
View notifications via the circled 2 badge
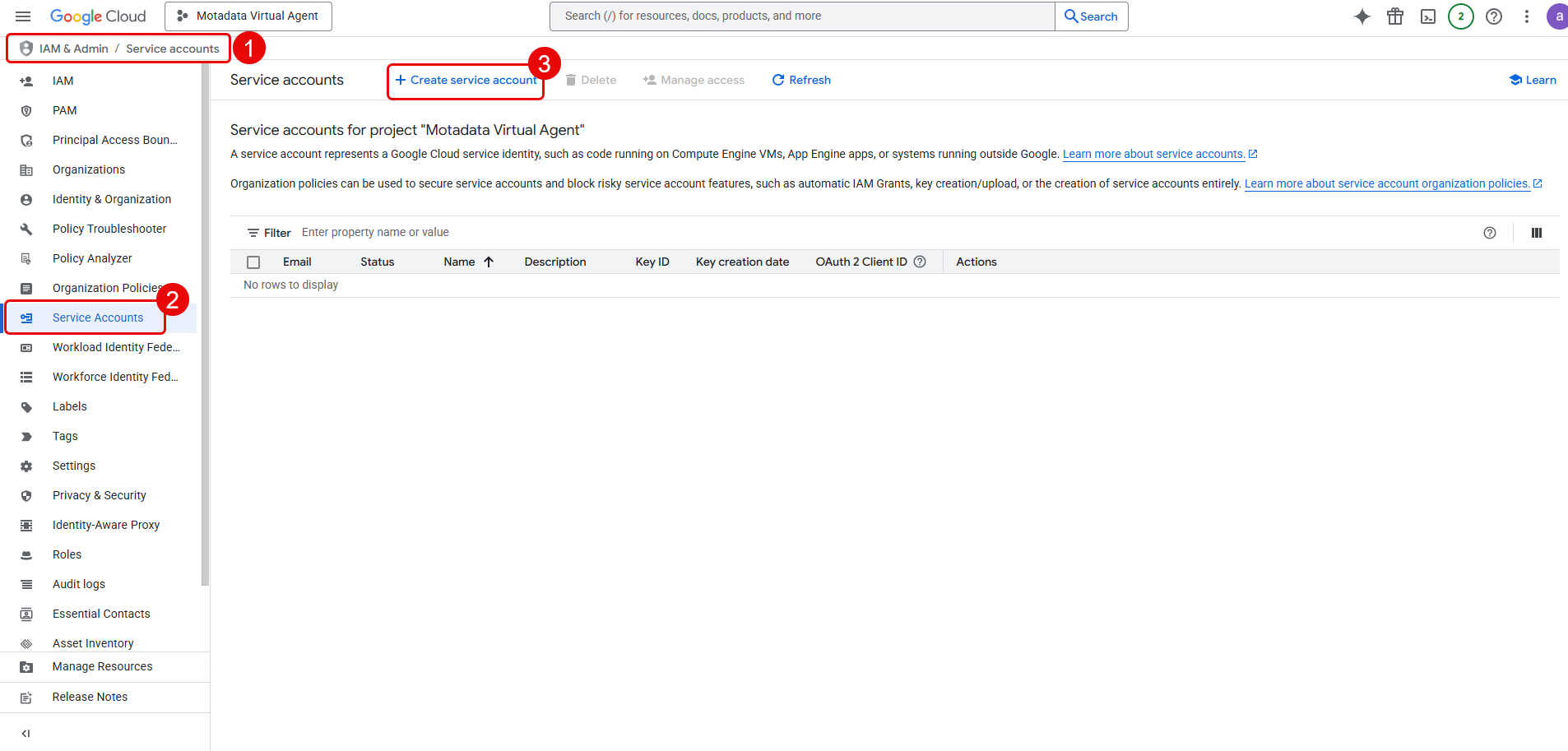click(x=1461, y=16)
